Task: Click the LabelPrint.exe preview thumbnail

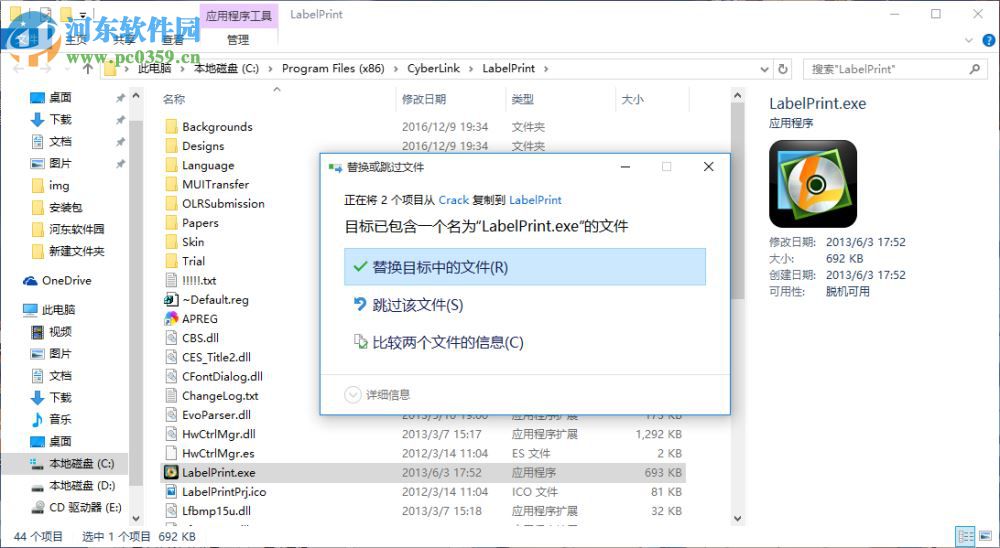Action: click(x=812, y=184)
